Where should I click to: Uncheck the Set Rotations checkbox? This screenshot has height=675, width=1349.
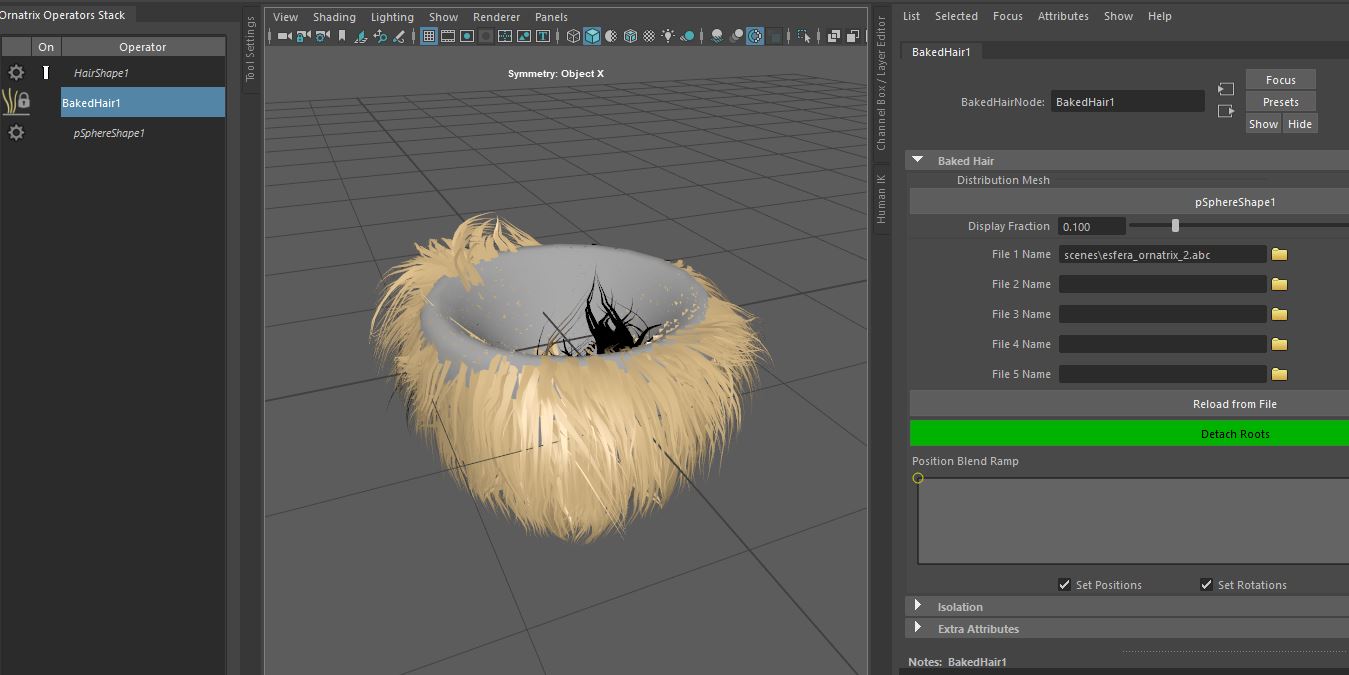point(1206,585)
